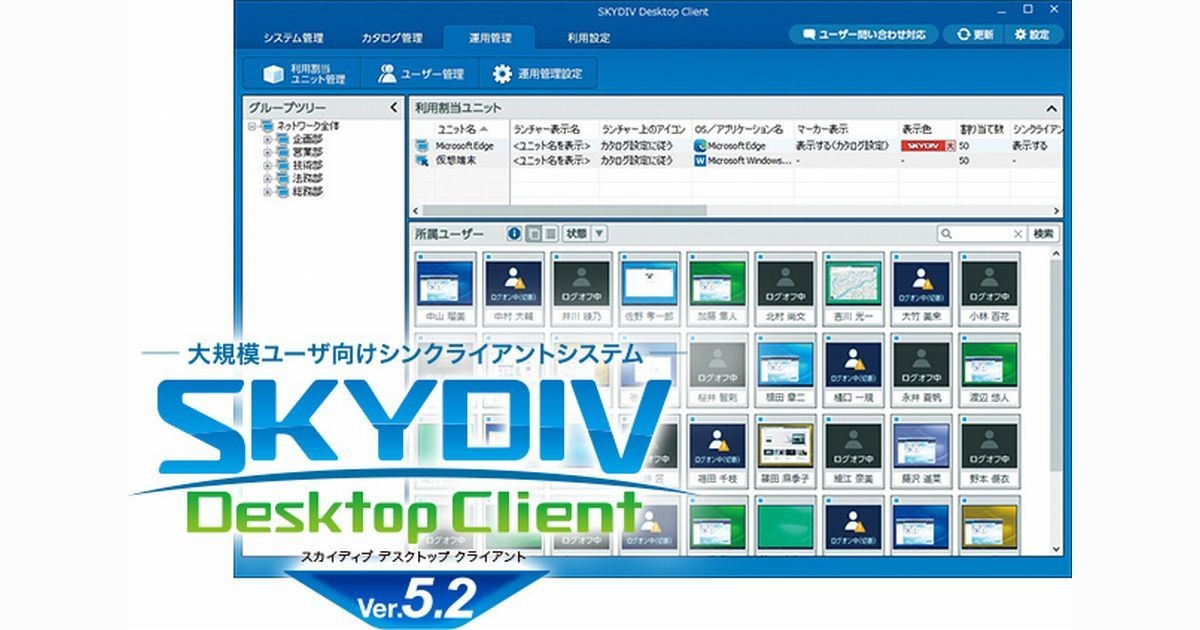Click the Microsoft Edge unit row icon
The image size is (1200, 630).
pyautogui.click(x=422, y=146)
